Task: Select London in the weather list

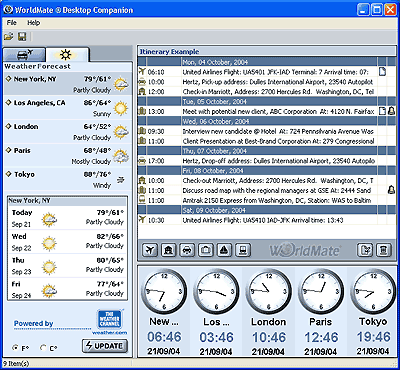Action: (68, 132)
